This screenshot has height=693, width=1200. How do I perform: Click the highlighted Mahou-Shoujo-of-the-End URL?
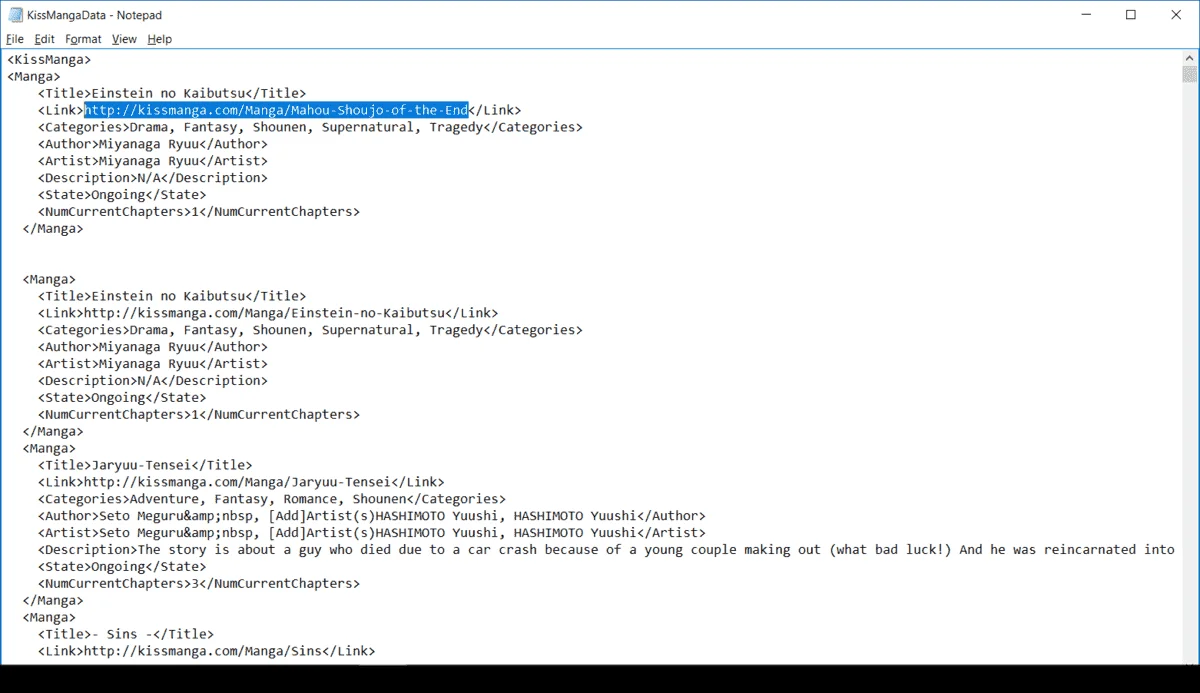point(276,110)
